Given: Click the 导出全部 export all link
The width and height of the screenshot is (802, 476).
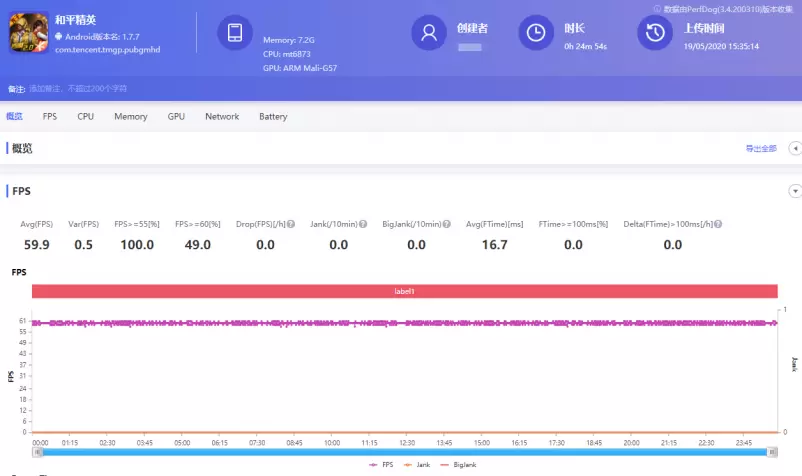Looking at the screenshot, I should (760, 148).
